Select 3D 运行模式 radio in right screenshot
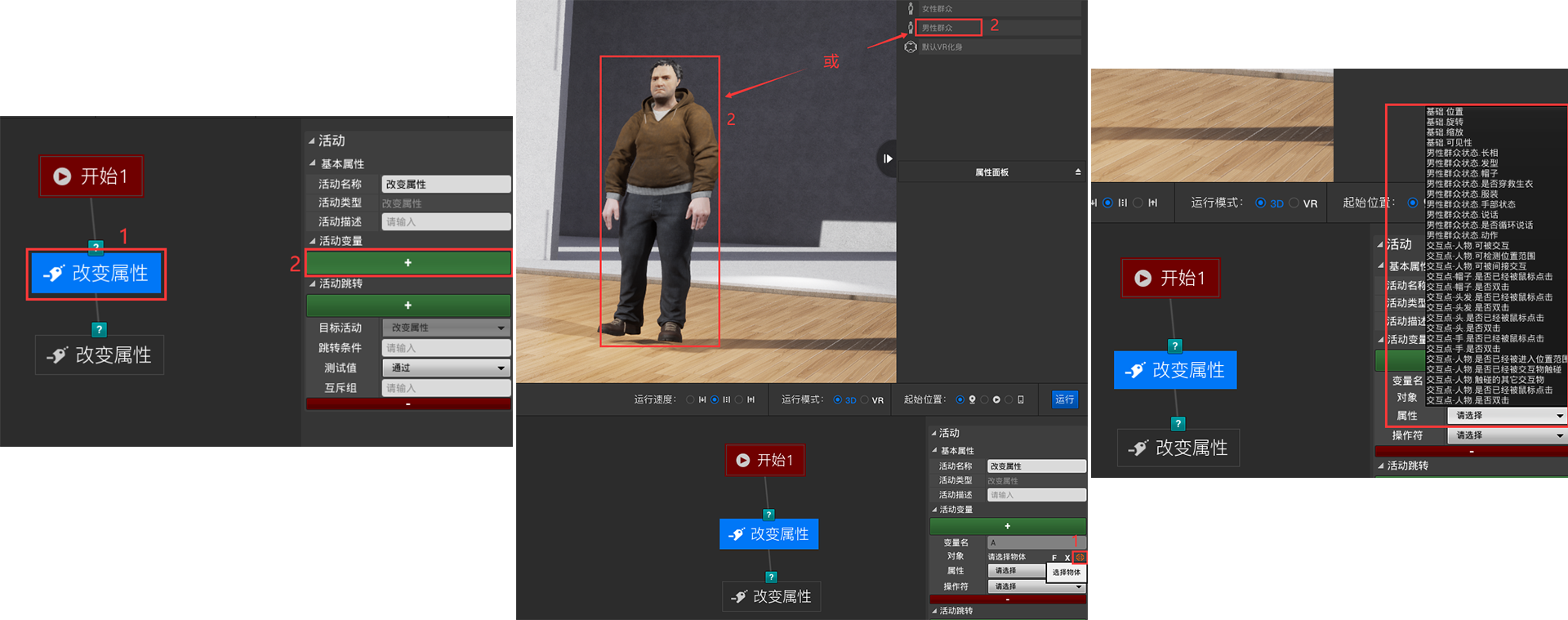Screen dimensions: 1568x620 point(1260,203)
